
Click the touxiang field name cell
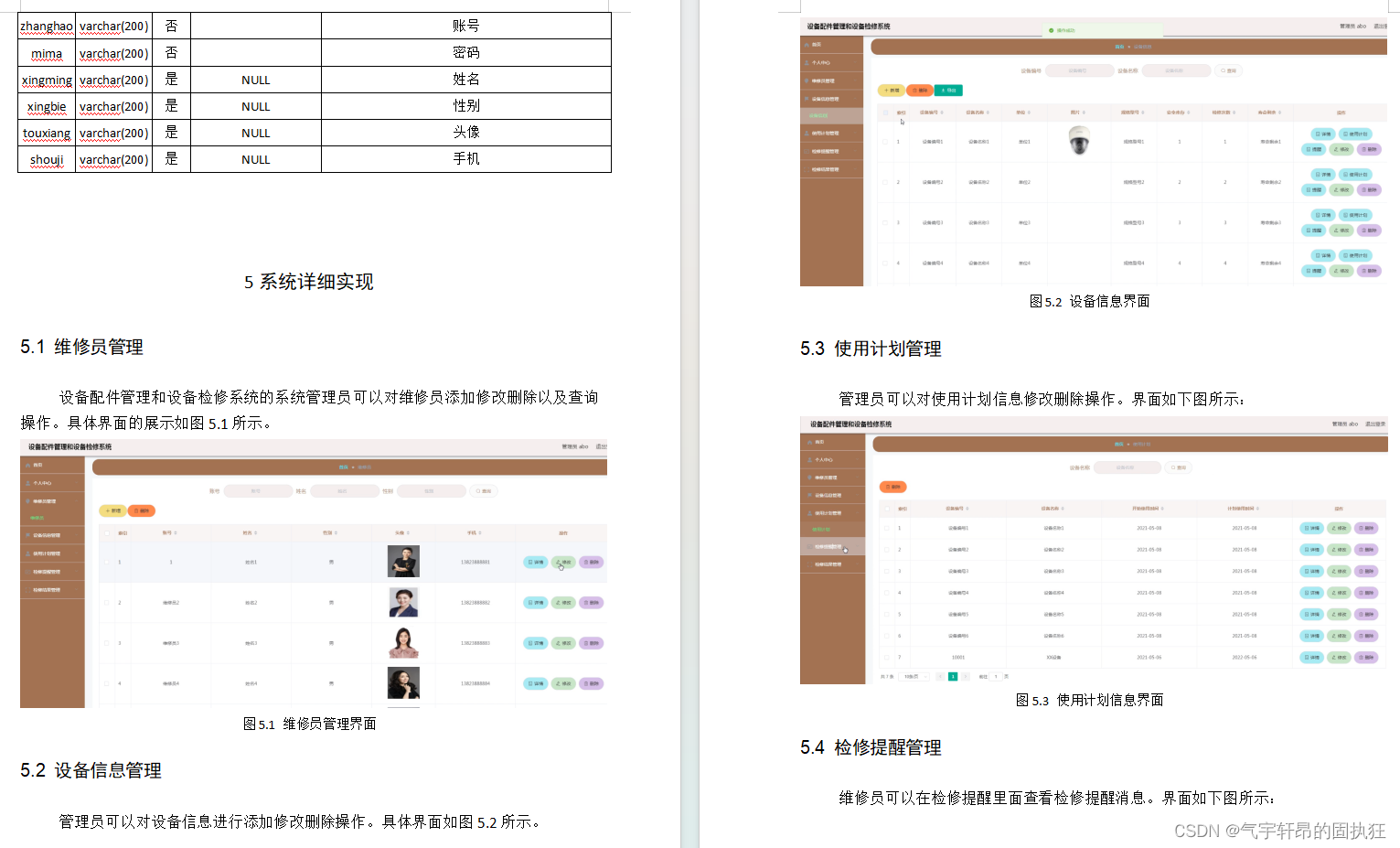coord(47,133)
